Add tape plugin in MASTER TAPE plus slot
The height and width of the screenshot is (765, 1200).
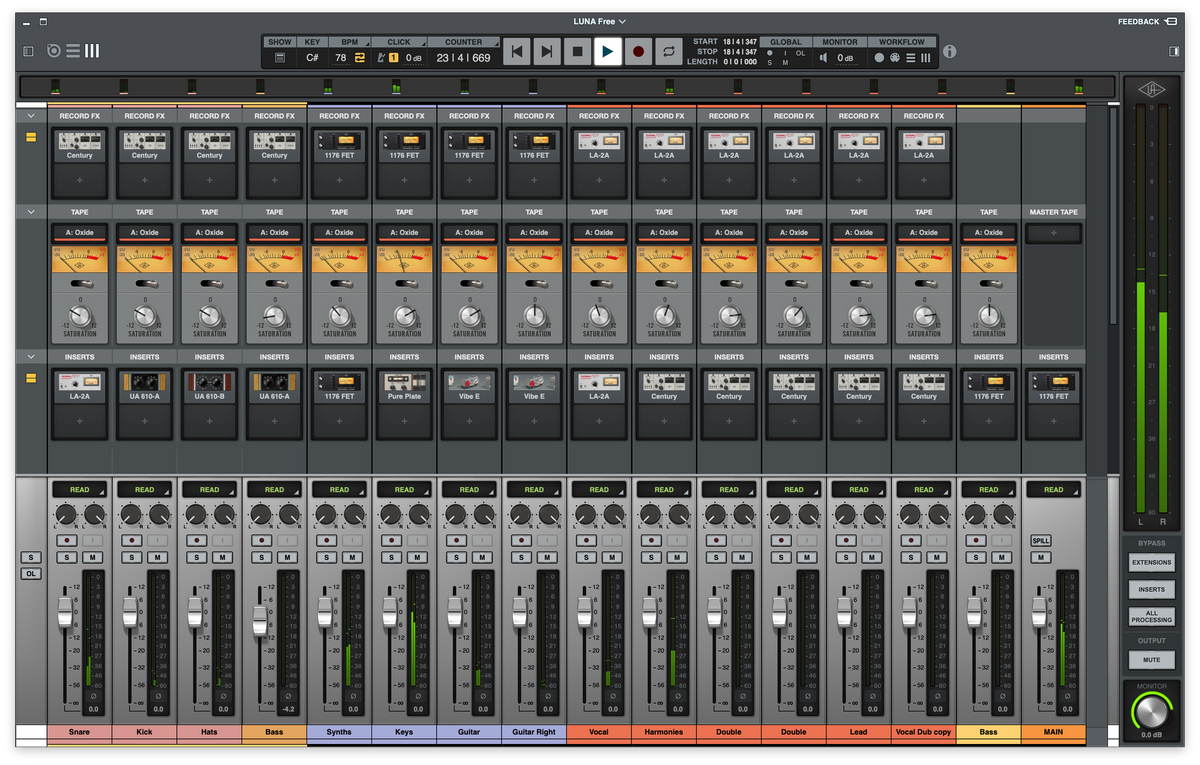coord(1053,233)
